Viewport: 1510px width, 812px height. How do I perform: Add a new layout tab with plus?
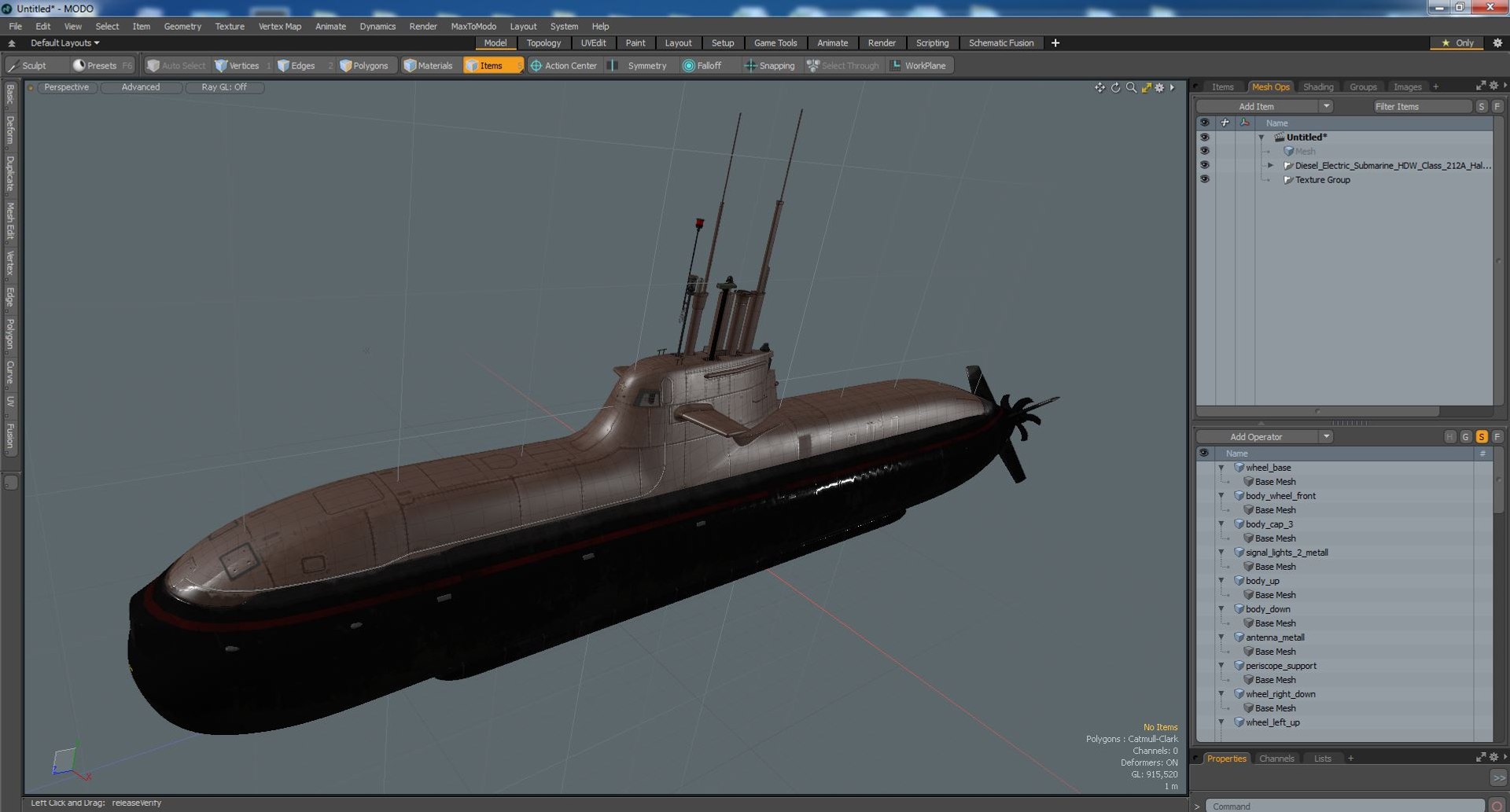pyautogui.click(x=1055, y=43)
